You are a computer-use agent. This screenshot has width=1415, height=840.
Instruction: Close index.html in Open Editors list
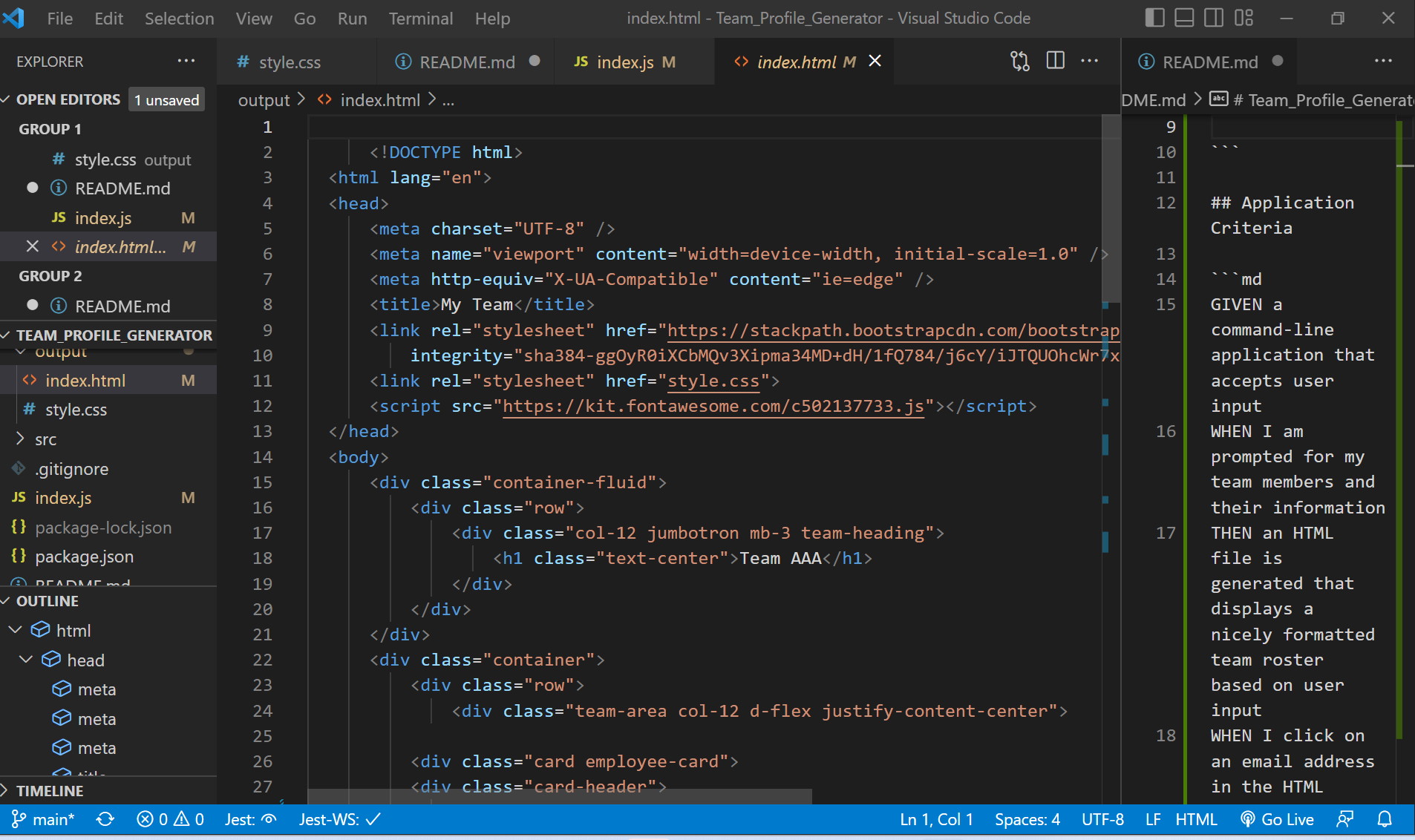pyautogui.click(x=33, y=246)
